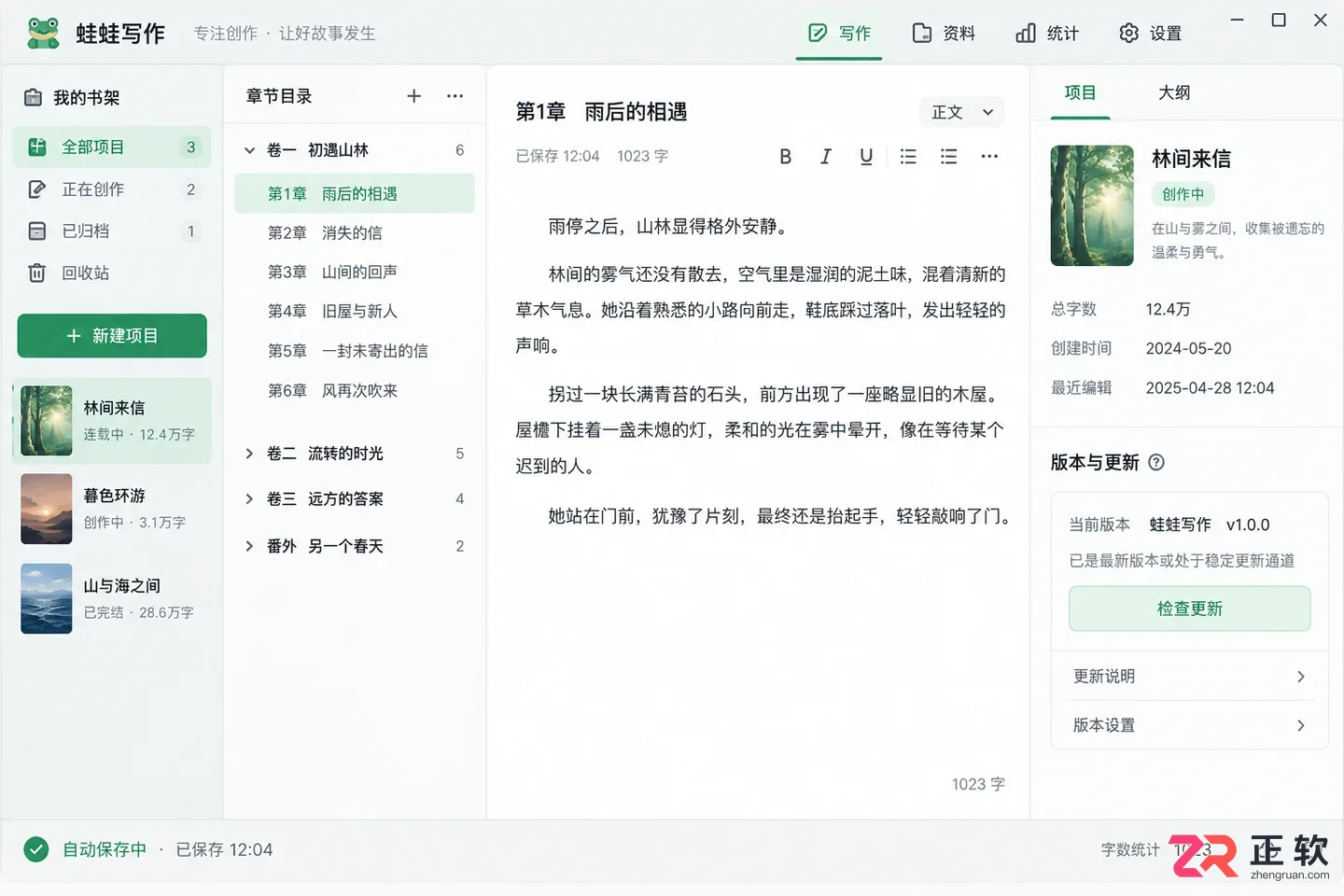
Task: Expand volume 卷二 流转的时光
Action: (x=249, y=454)
